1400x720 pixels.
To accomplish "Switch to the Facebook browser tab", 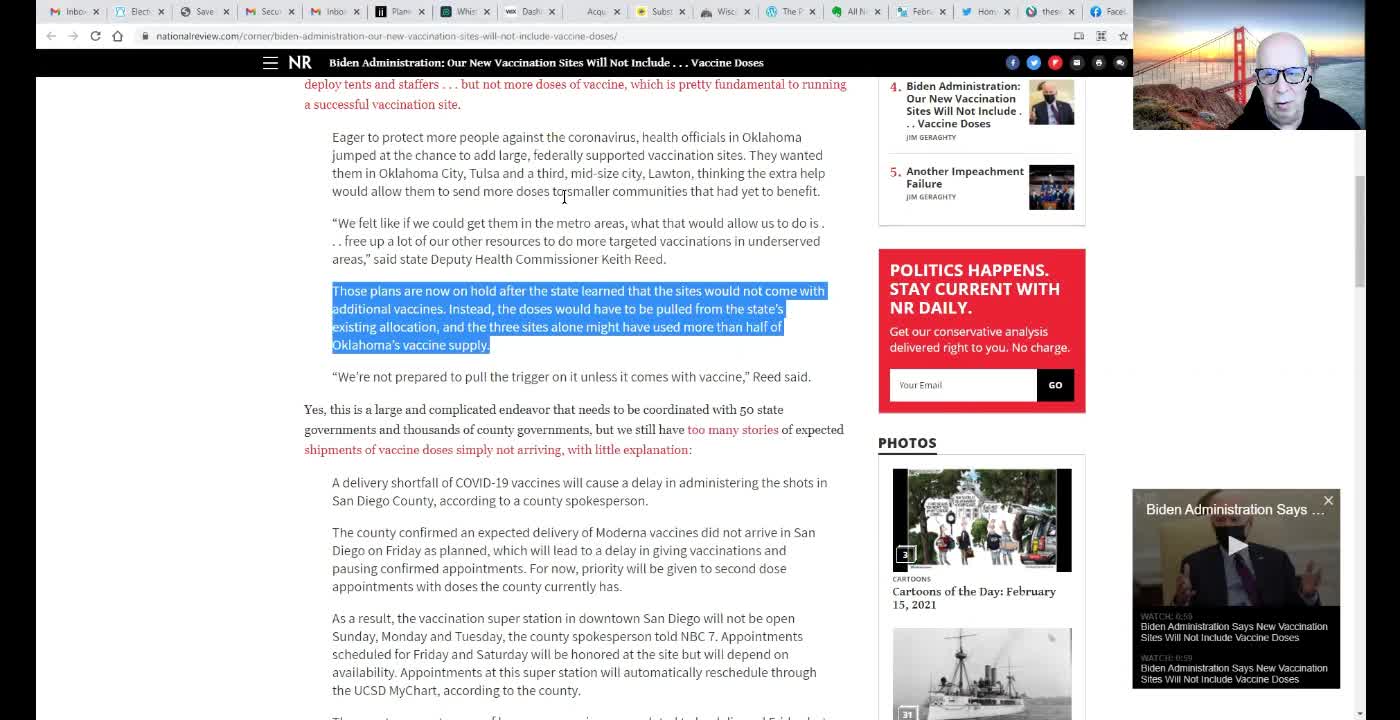I will (x=1107, y=12).
